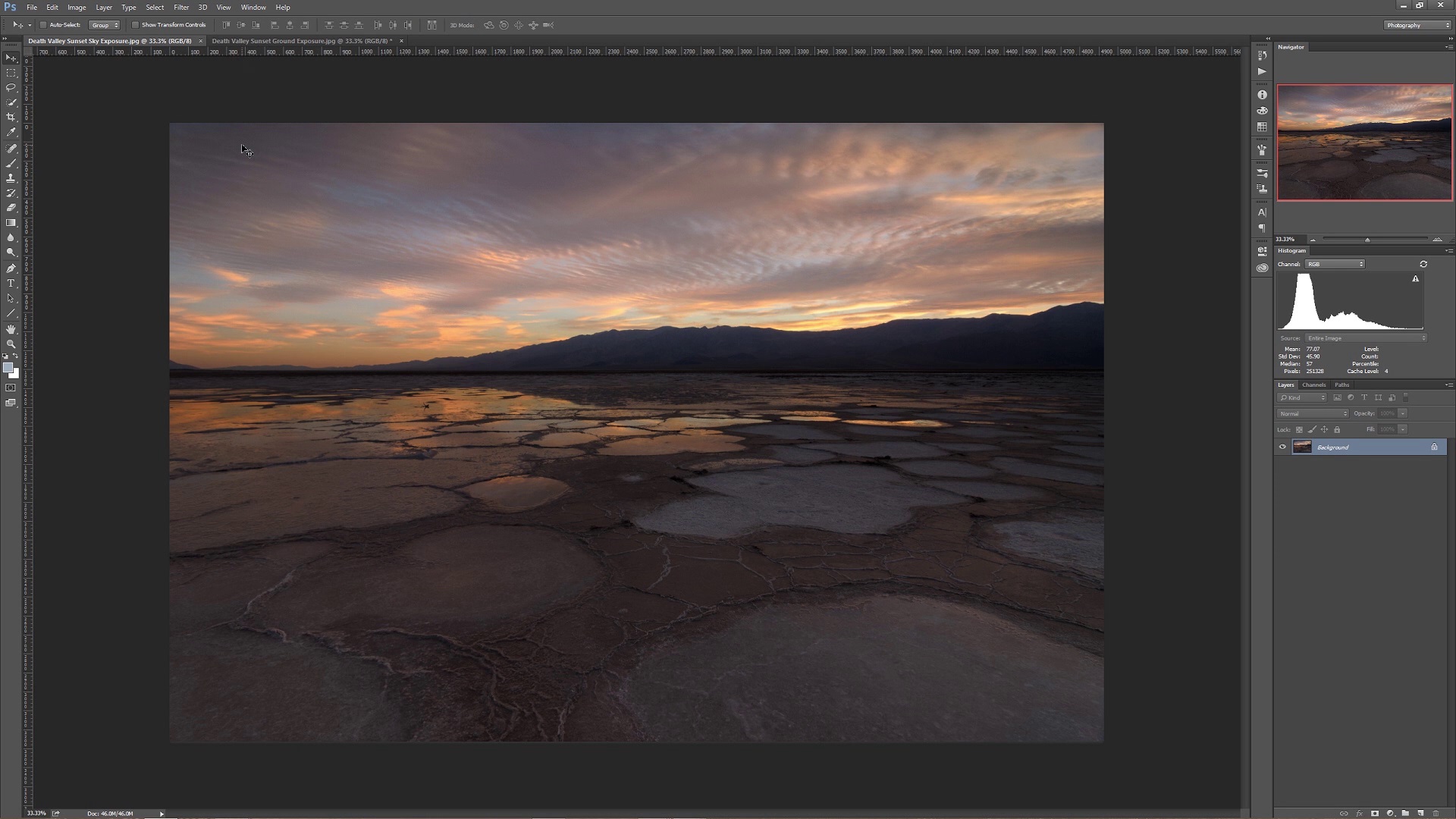Open the Image menu
Screen dimensions: 1456x819
tap(77, 8)
